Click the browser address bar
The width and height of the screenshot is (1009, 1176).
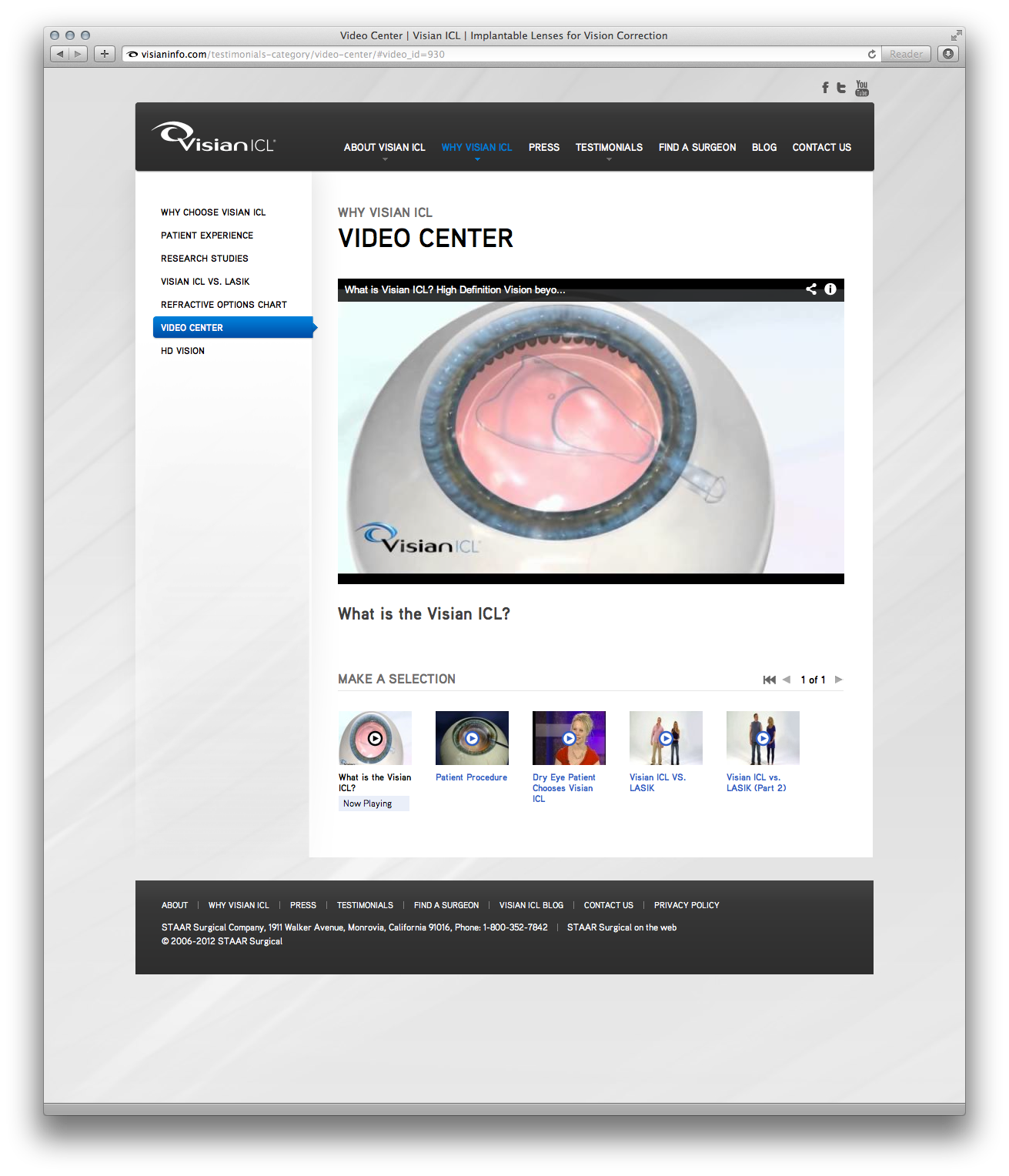coord(493,54)
